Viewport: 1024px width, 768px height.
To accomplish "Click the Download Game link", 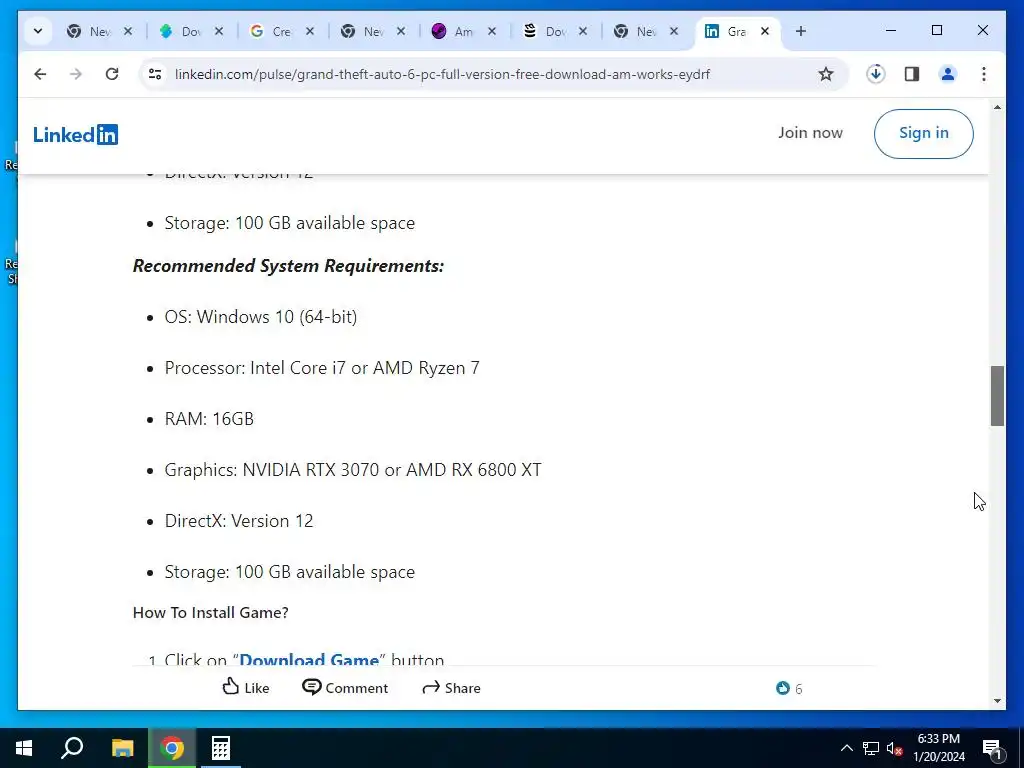I will coord(309,658).
